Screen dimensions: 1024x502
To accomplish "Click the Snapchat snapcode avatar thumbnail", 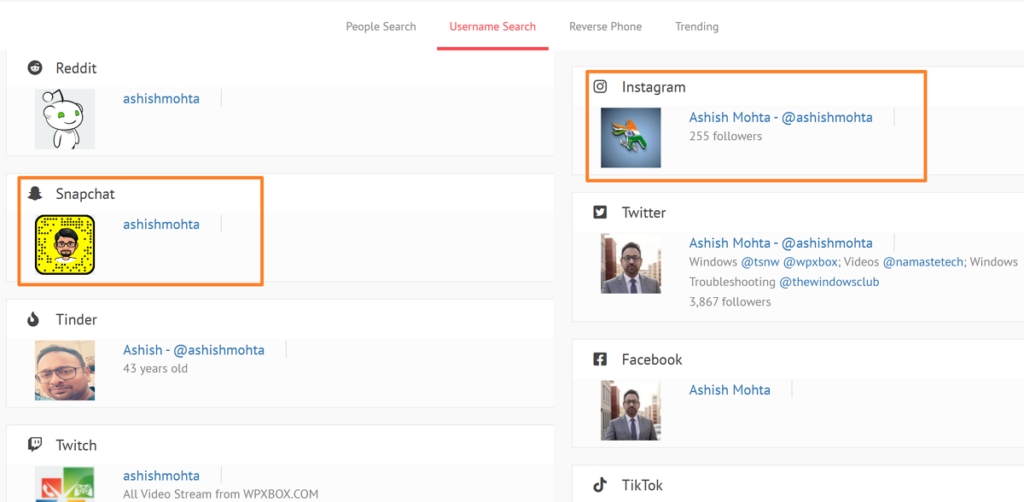I will [x=65, y=245].
